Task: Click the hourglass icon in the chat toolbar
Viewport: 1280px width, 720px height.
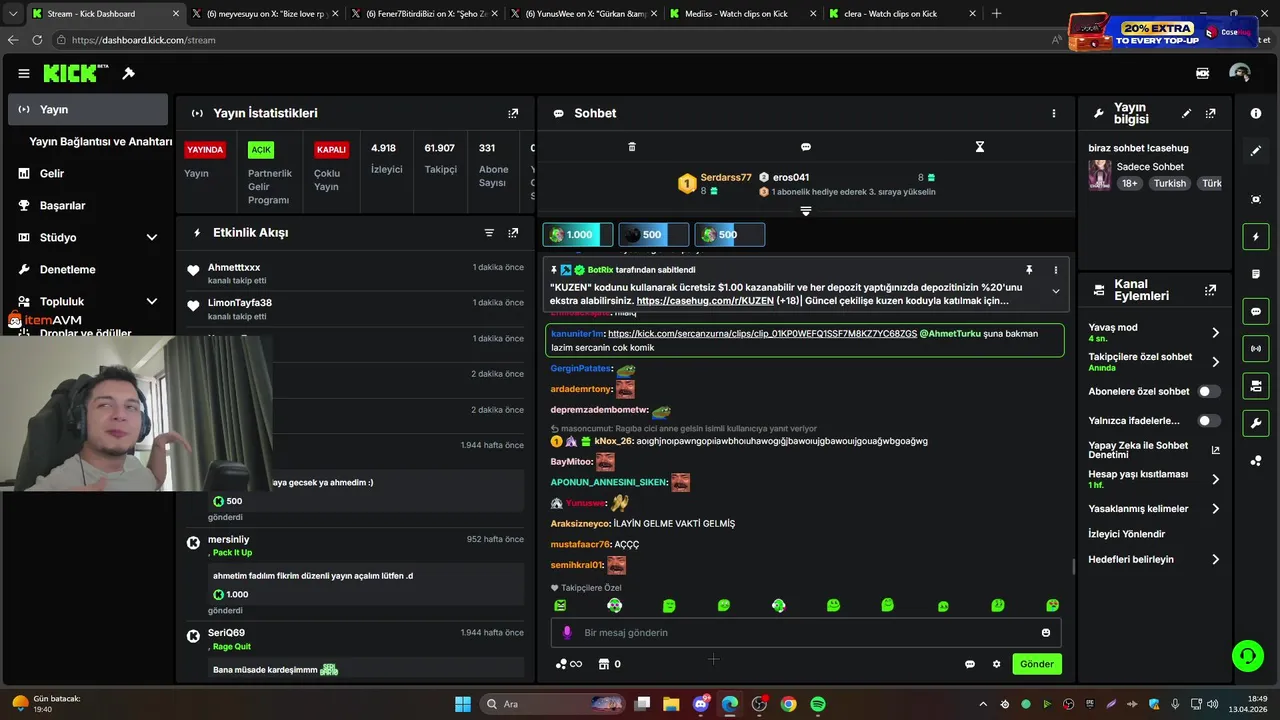Action: click(980, 147)
